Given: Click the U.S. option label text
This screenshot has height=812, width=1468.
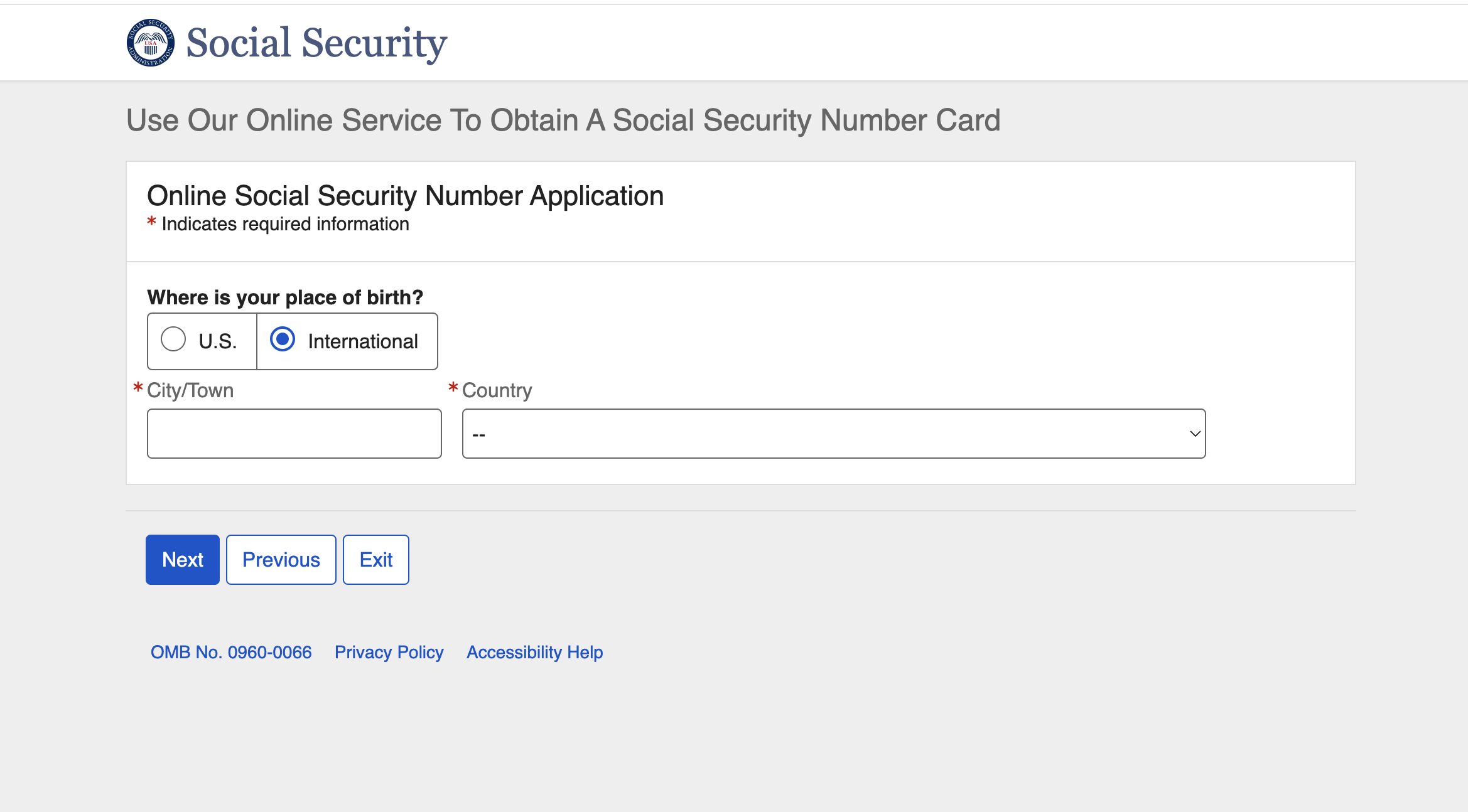Looking at the screenshot, I should pyautogui.click(x=217, y=341).
